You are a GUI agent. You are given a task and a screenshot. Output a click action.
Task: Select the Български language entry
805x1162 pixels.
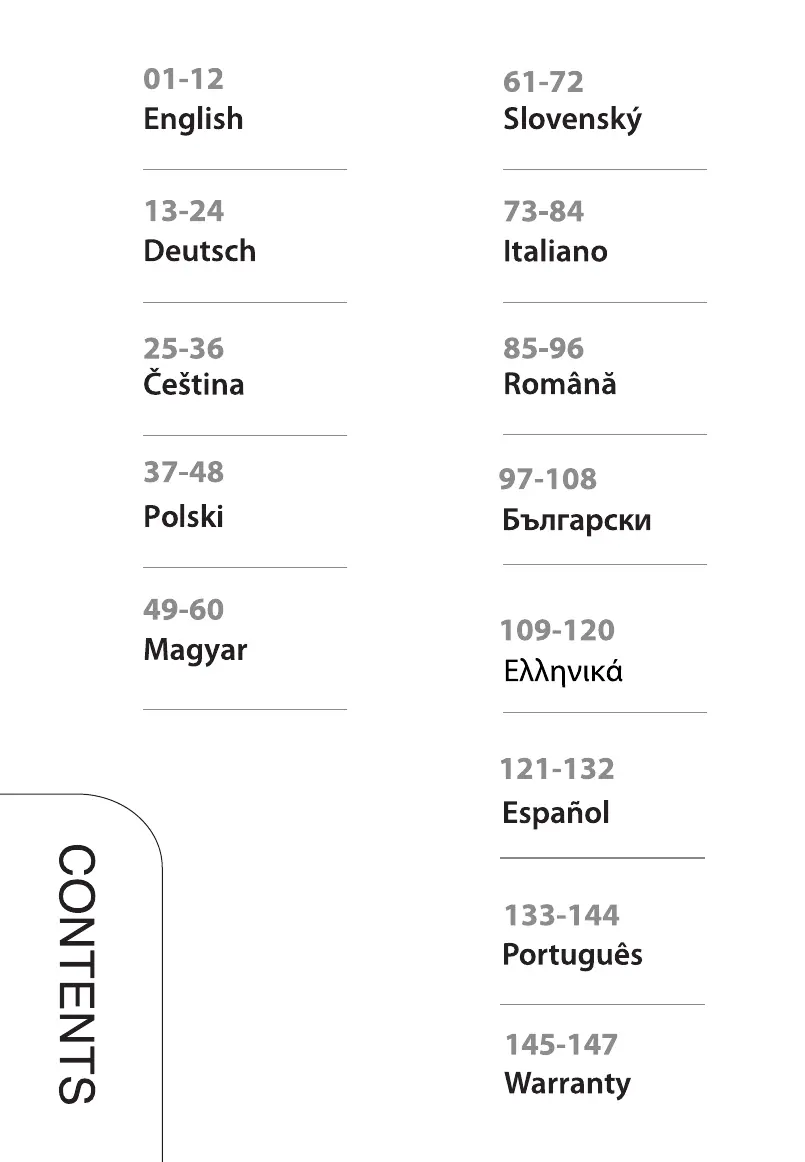577,520
